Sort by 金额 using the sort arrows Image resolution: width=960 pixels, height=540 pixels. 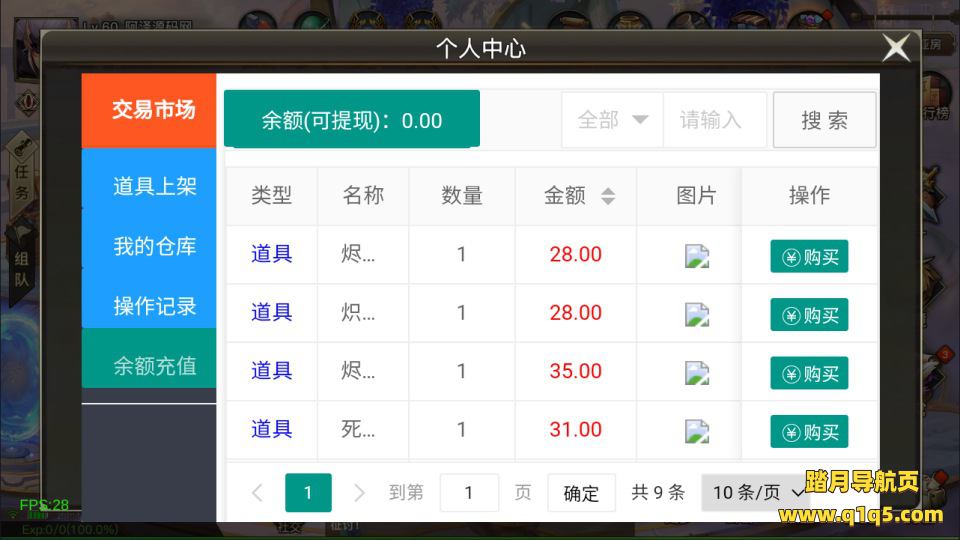pyautogui.click(x=608, y=196)
